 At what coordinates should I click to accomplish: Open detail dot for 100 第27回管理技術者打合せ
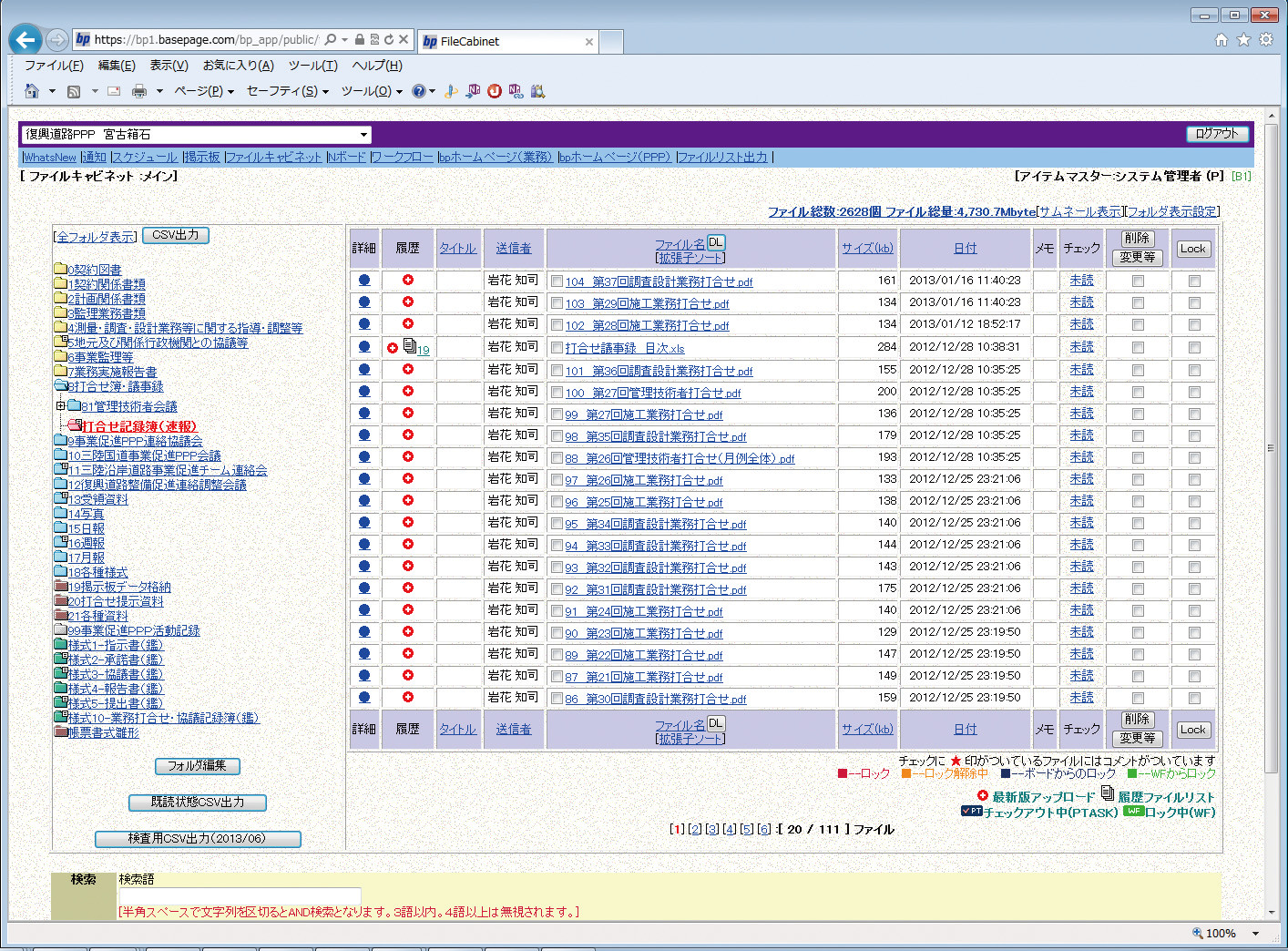[x=364, y=392]
